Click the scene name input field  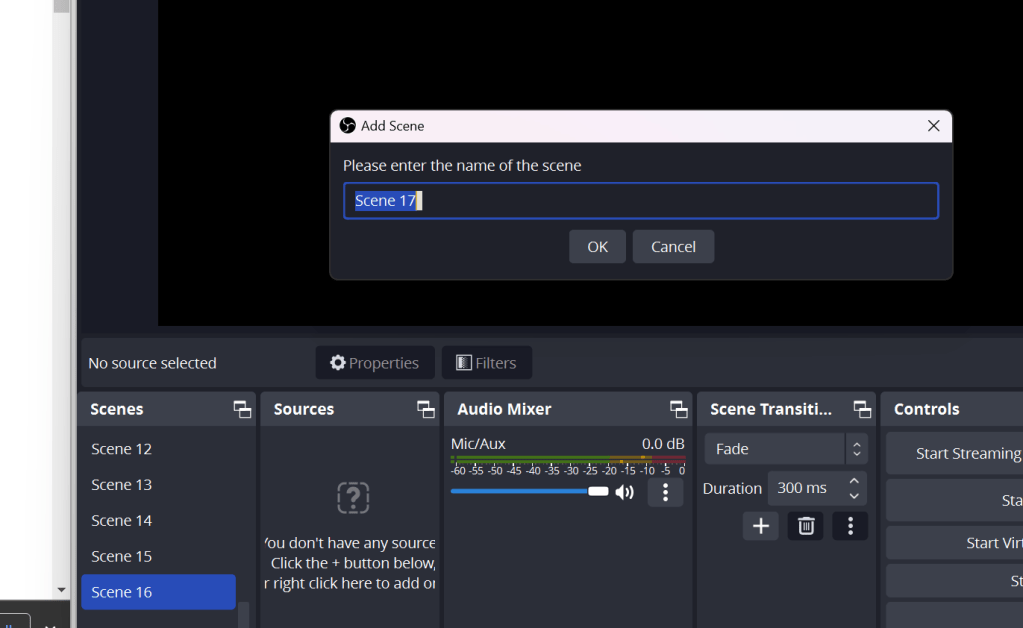[641, 201]
